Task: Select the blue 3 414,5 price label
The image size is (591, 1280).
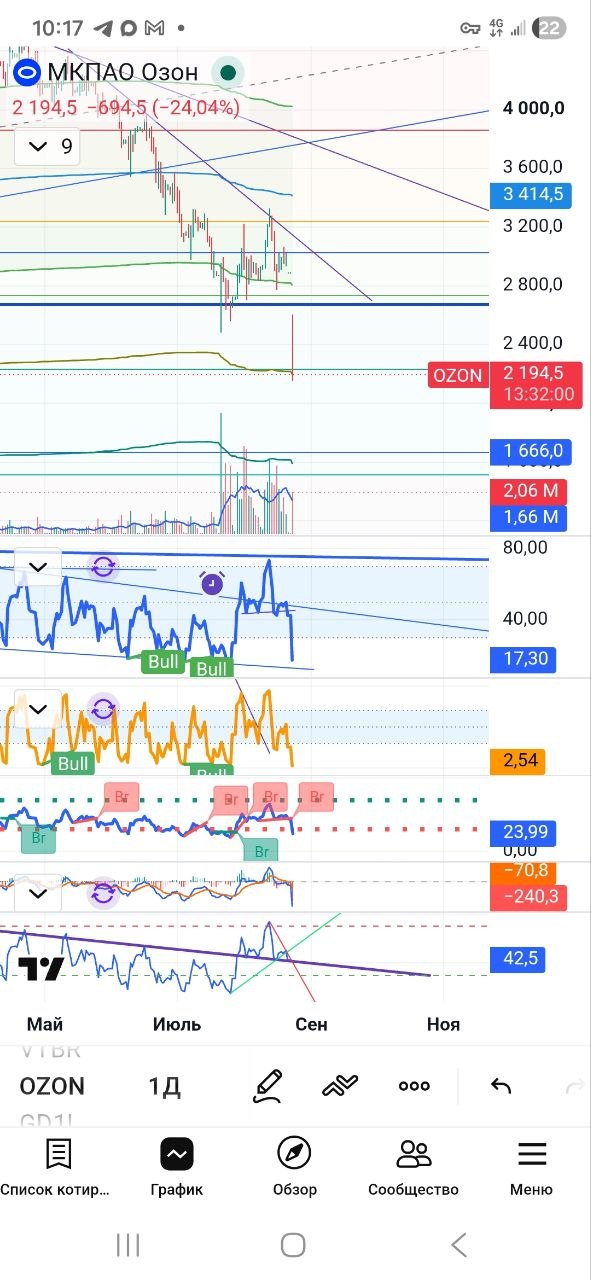Action: pos(530,195)
